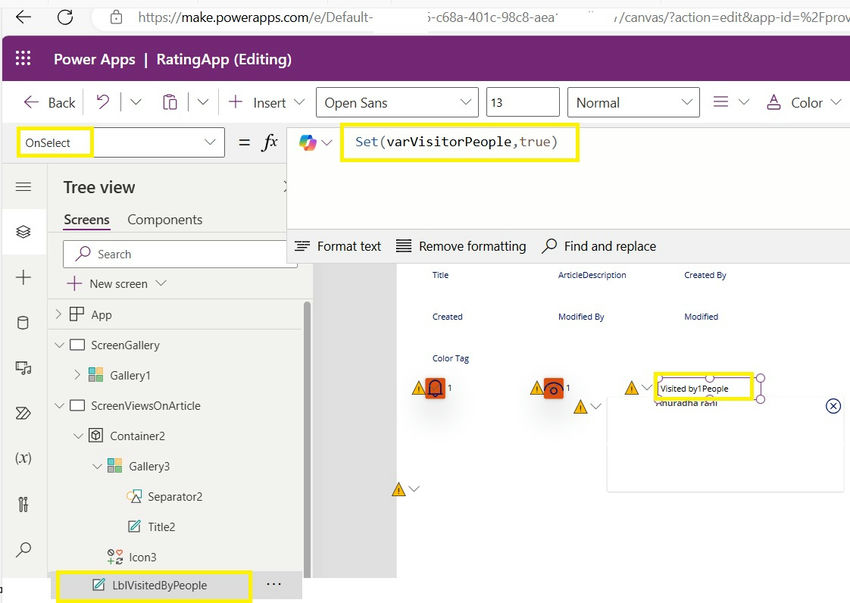Click the orange bell icon on canvas
Image resolution: width=850 pixels, height=603 pixels.
pyautogui.click(x=435, y=388)
